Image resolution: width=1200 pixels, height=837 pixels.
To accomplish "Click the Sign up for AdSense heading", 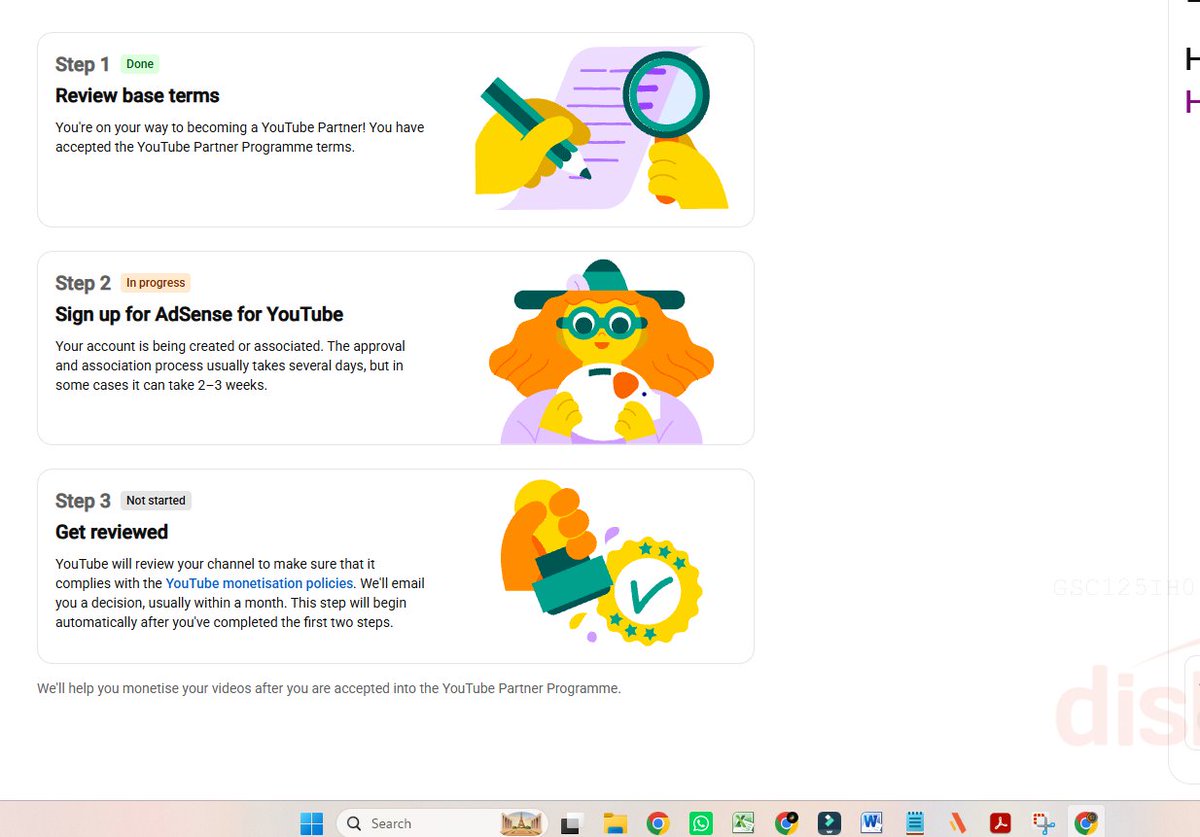I will [199, 314].
